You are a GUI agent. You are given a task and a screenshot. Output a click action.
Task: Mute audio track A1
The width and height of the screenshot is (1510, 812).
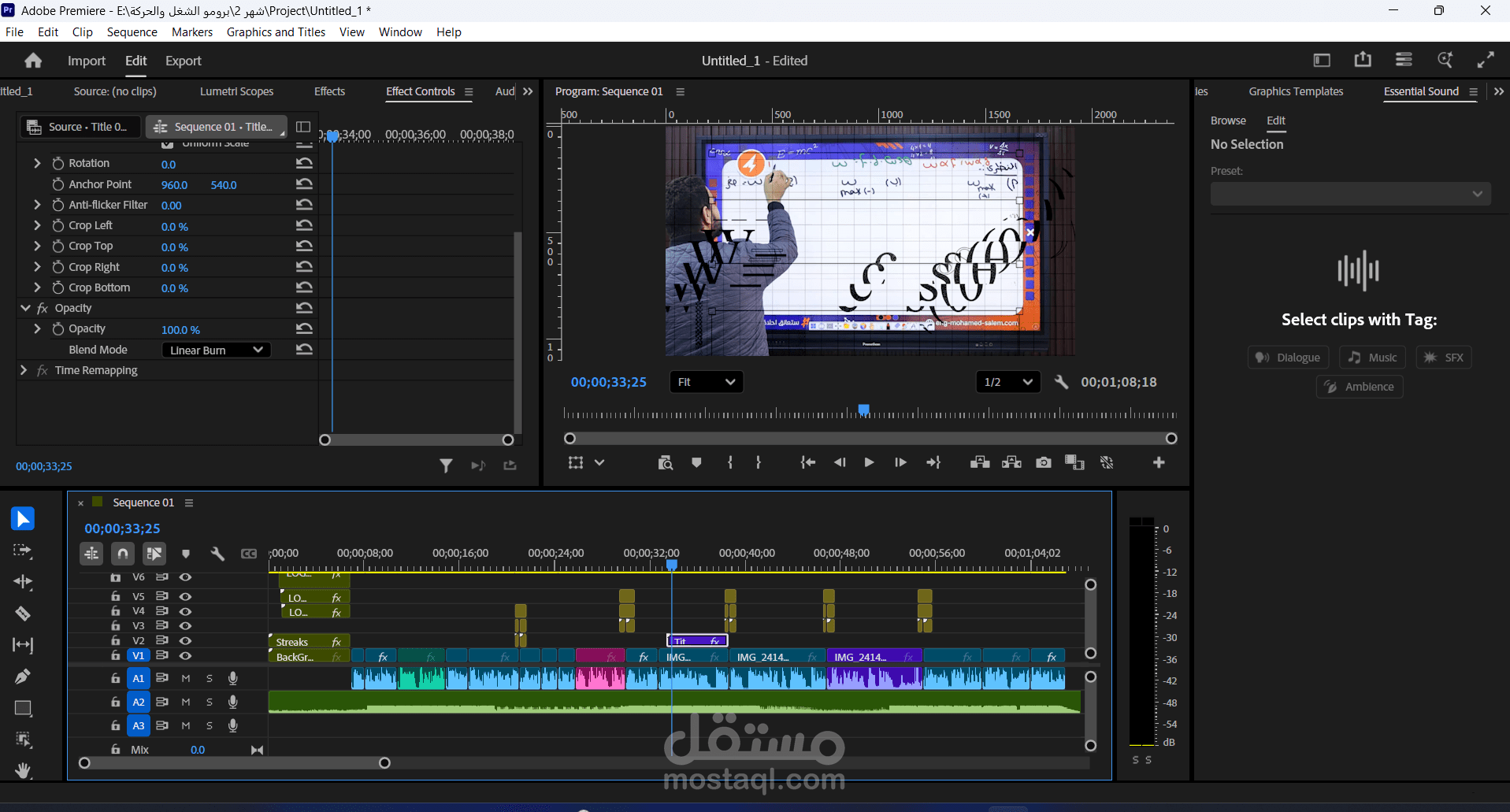point(186,678)
